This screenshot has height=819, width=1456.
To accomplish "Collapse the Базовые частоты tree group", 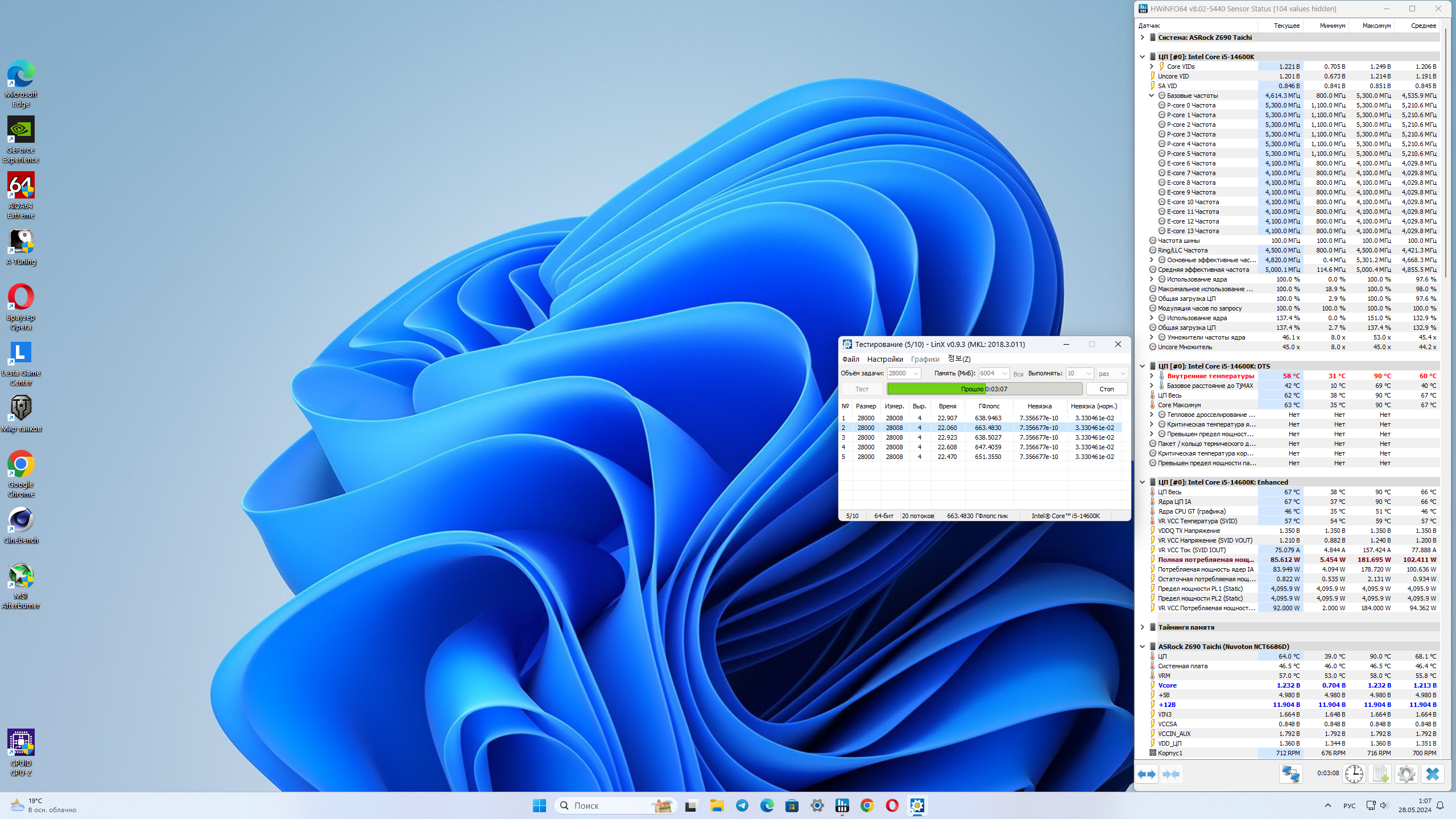I will [x=1152, y=96].
